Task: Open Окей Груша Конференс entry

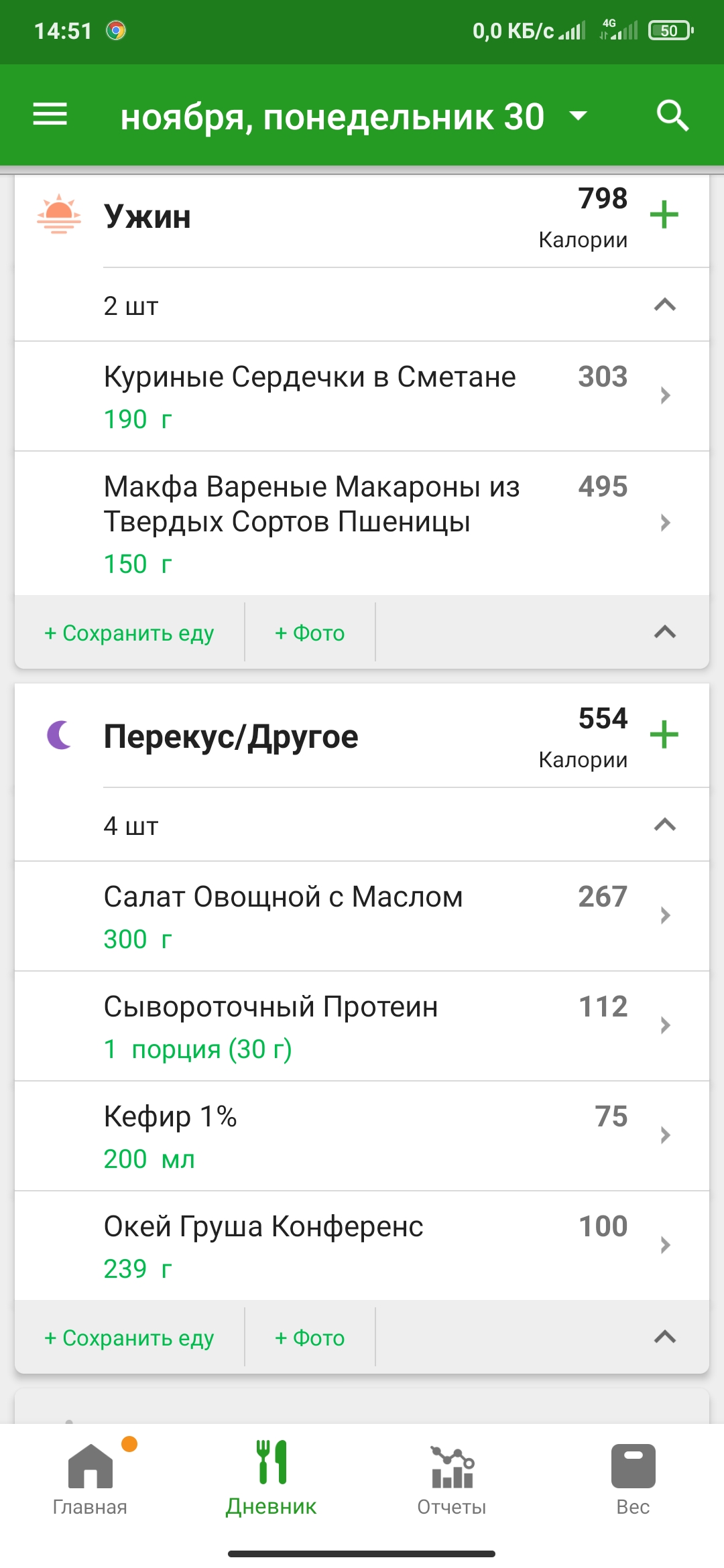Action: click(x=362, y=1246)
